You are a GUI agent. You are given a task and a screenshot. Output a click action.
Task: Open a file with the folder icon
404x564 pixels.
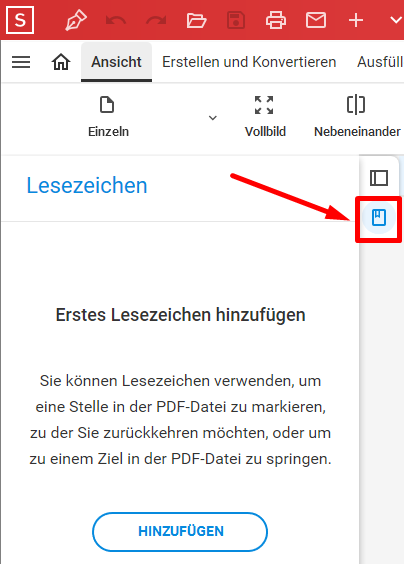click(196, 20)
